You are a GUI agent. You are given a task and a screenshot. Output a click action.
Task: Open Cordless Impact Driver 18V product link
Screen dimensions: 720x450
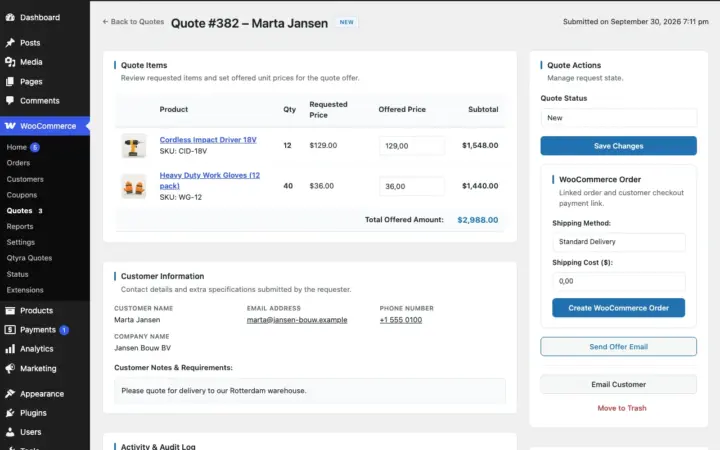tap(208, 140)
